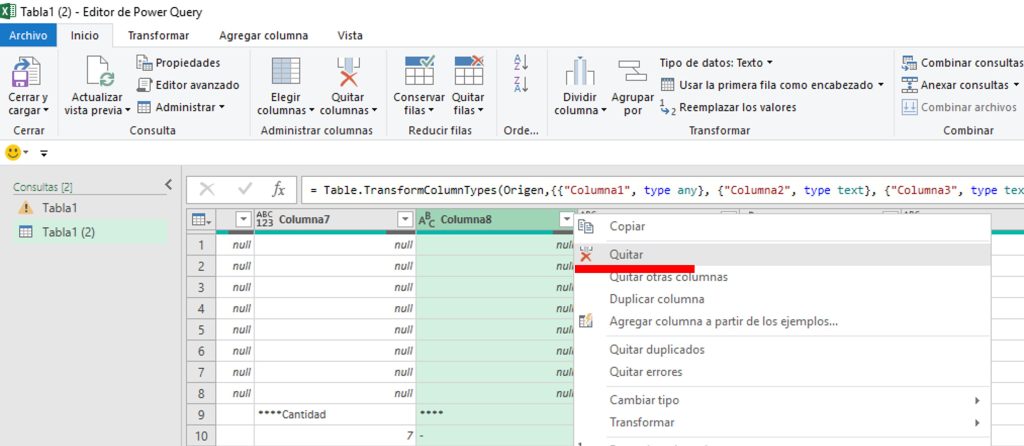The width and height of the screenshot is (1024, 446).
Task: Select the Tabla1 (2) query
Action: click(90, 232)
